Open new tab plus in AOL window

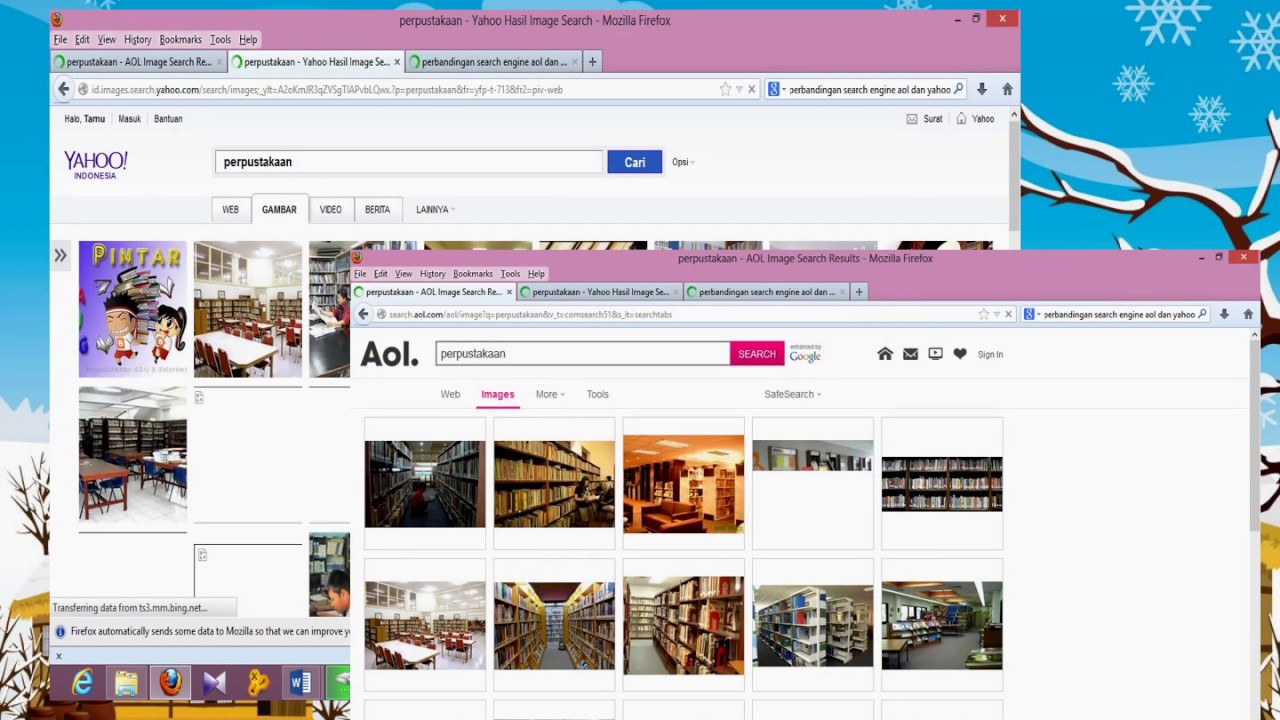859,292
